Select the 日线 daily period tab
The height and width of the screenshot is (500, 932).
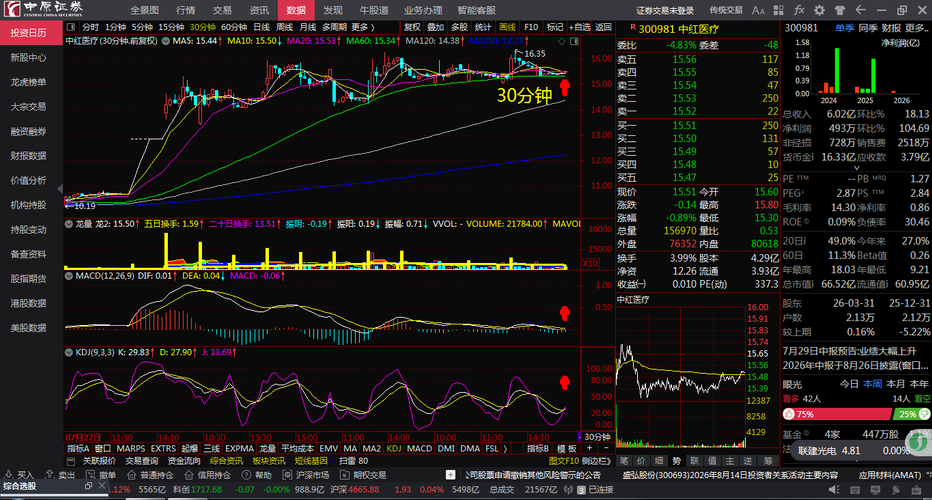coord(262,27)
